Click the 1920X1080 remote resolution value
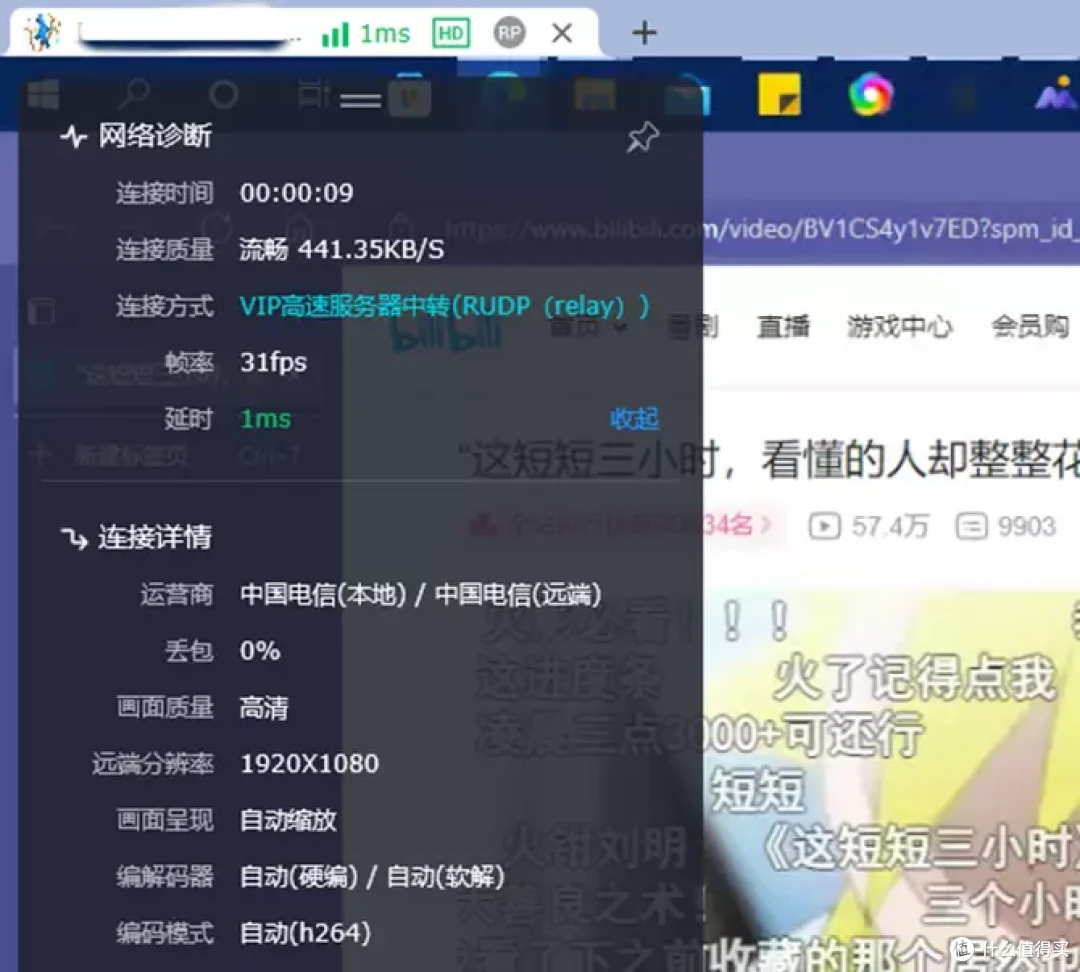 309,763
